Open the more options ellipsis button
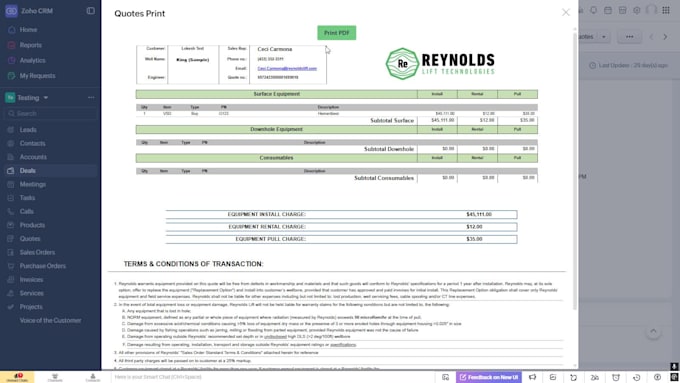The height and width of the screenshot is (383, 680). pos(629,37)
